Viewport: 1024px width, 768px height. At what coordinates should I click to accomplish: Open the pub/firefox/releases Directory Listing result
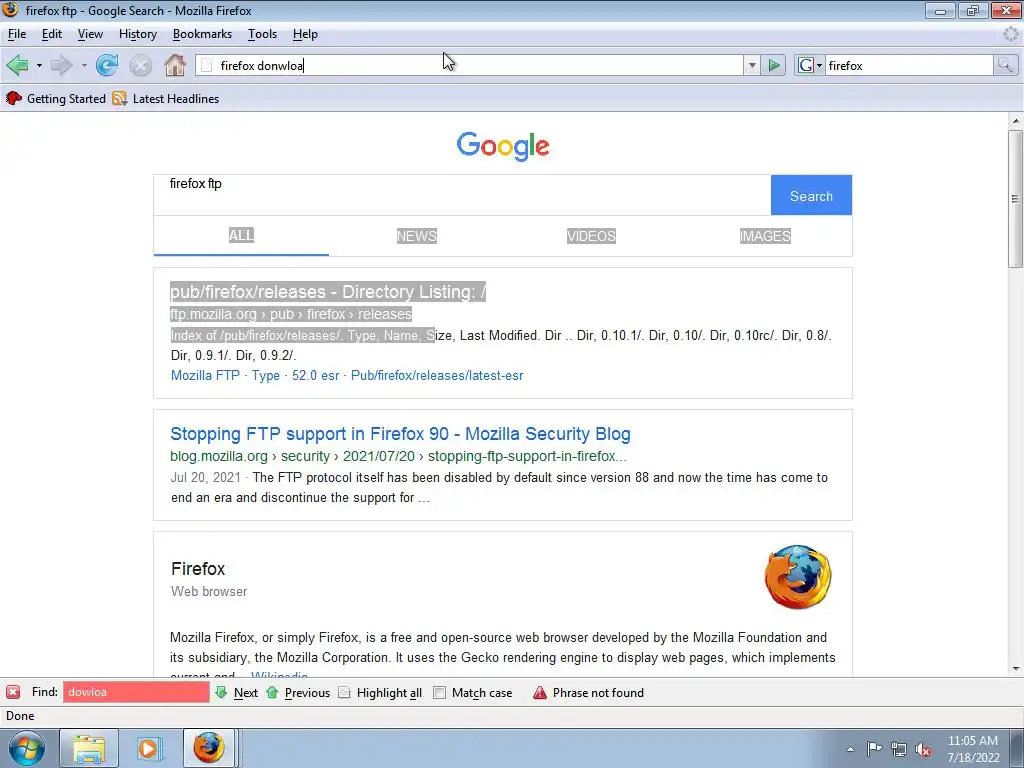coord(328,292)
